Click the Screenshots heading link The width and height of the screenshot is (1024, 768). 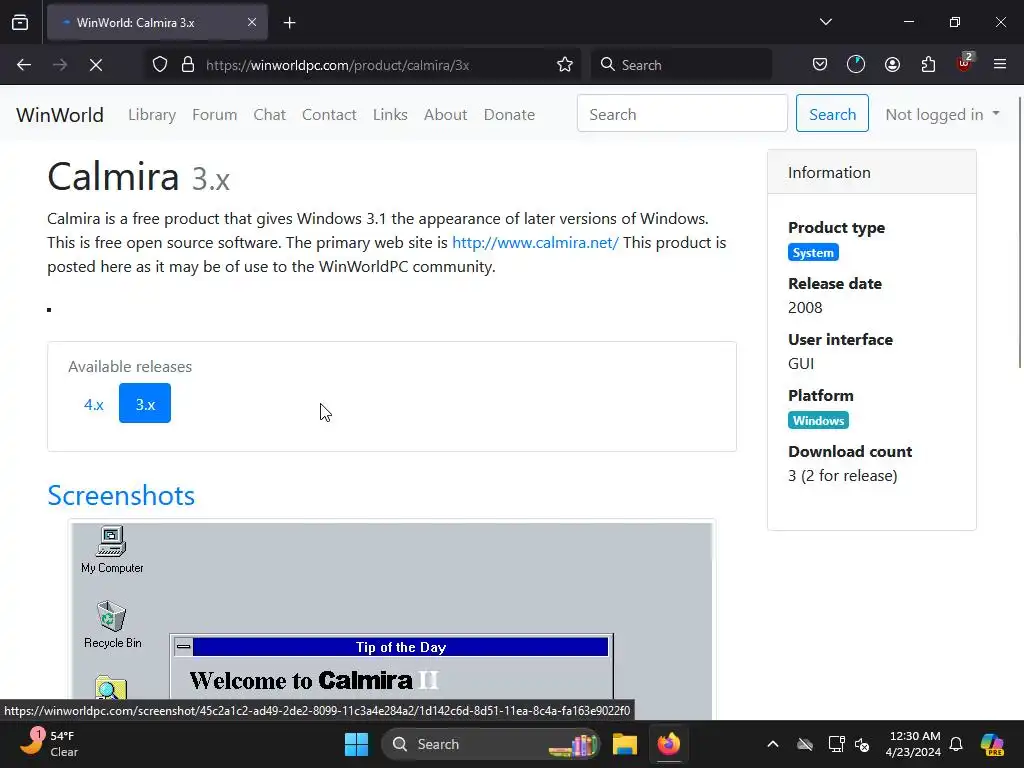coord(121,496)
